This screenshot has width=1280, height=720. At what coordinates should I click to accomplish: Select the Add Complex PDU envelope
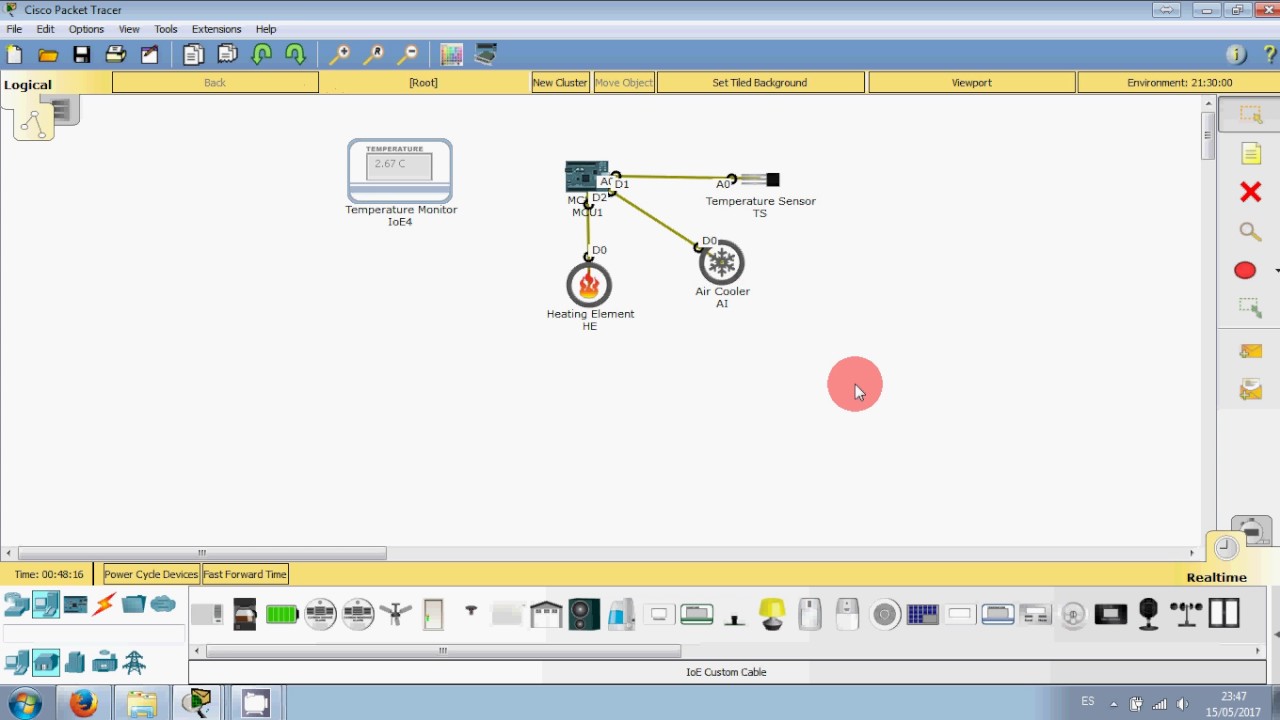click(x=1251, y=389)
